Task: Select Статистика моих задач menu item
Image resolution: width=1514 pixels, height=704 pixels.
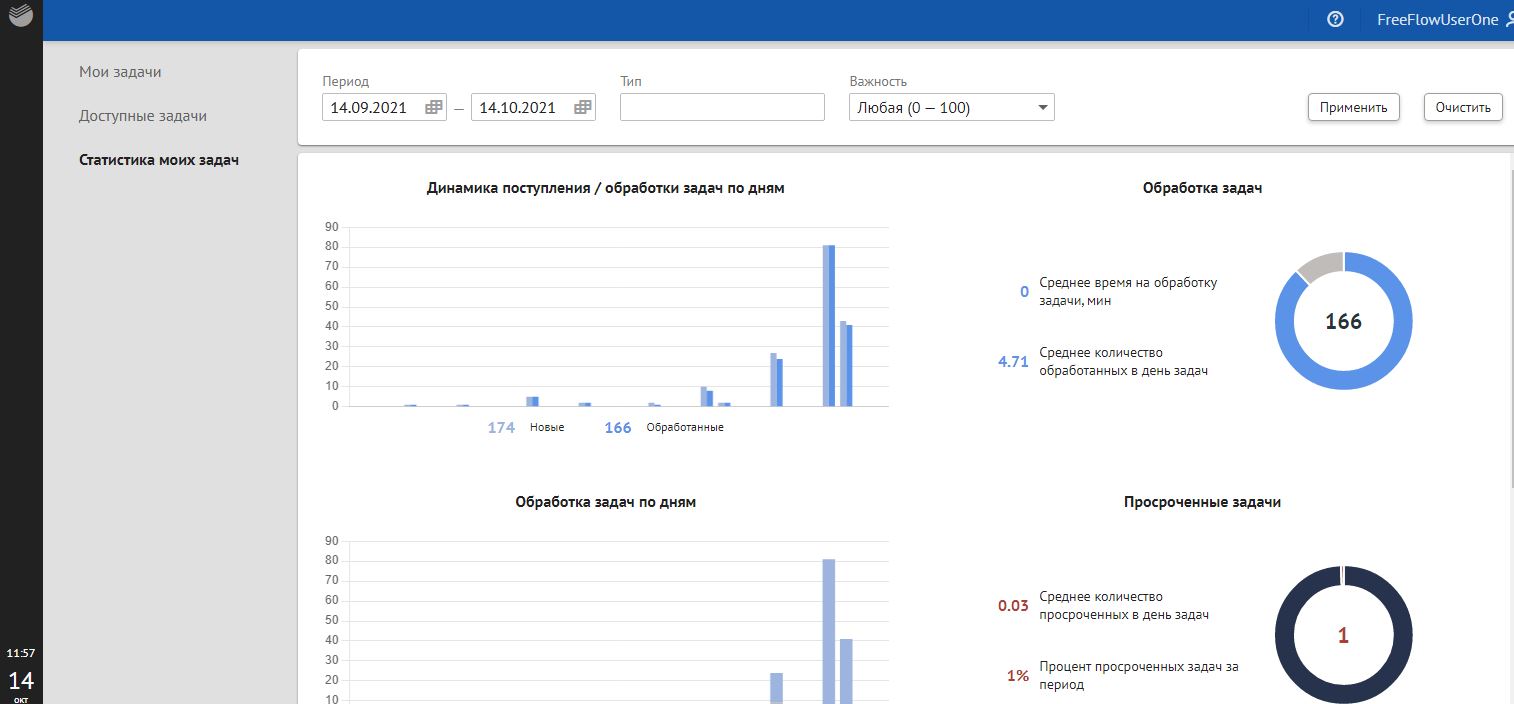Action: [159, 160]
